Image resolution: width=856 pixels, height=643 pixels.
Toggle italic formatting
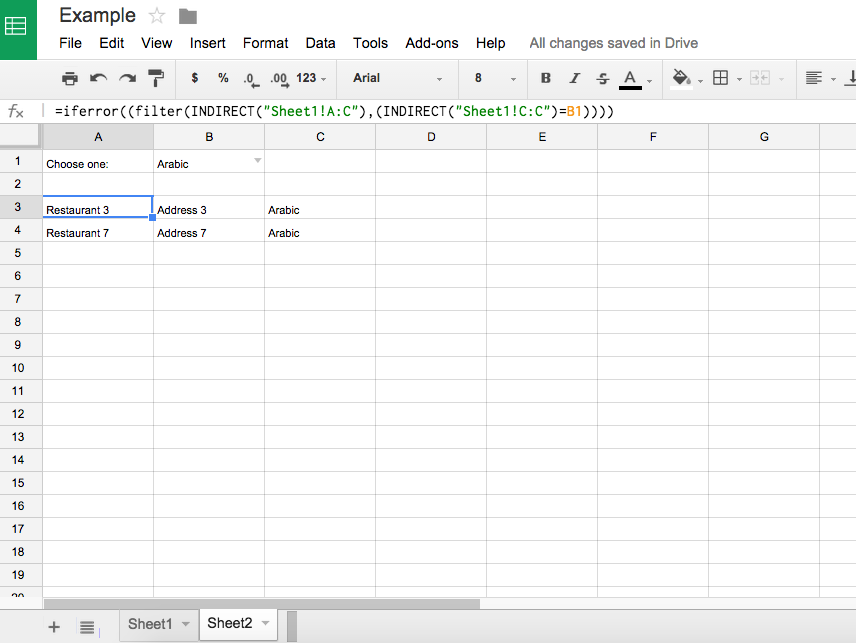[574, 78]
